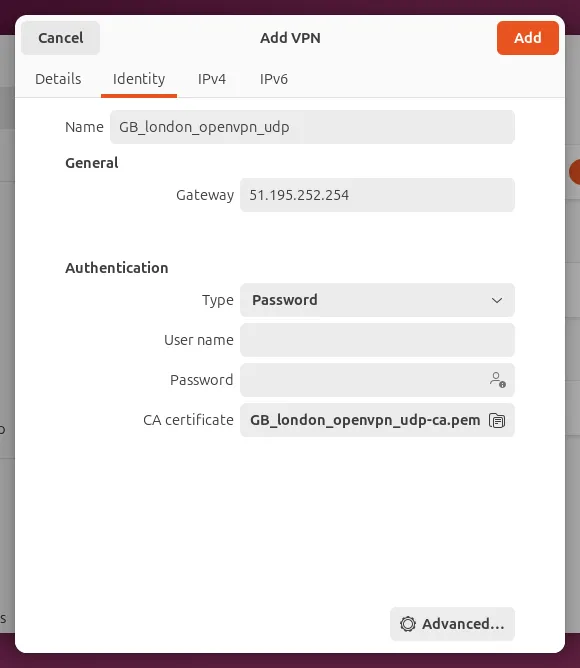Open the IPv6 tab
This screenshot has height=668, width=580.
[x=274, y=79]
